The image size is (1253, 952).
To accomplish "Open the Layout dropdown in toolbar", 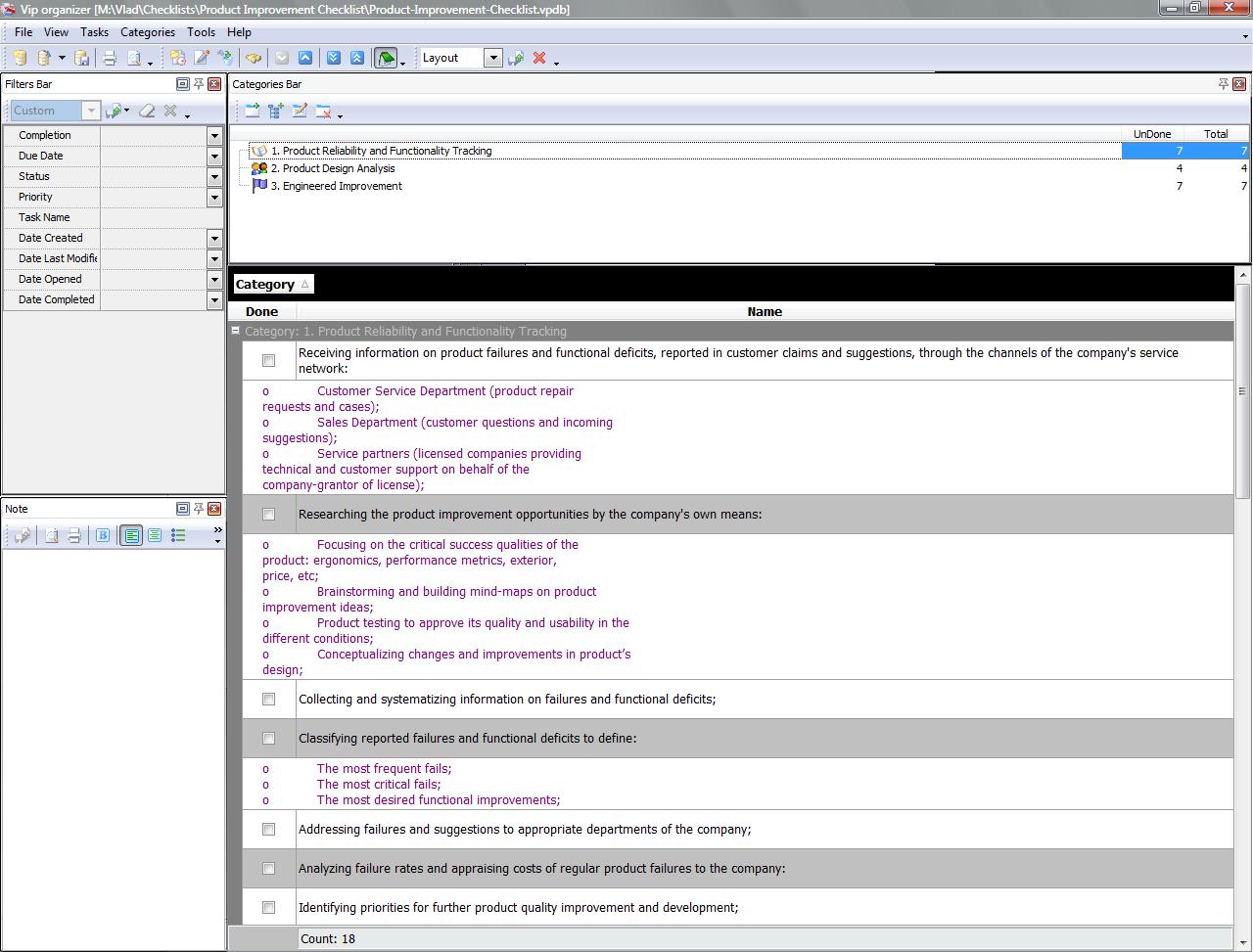I will pyautogui.click(x=493, y=58).
